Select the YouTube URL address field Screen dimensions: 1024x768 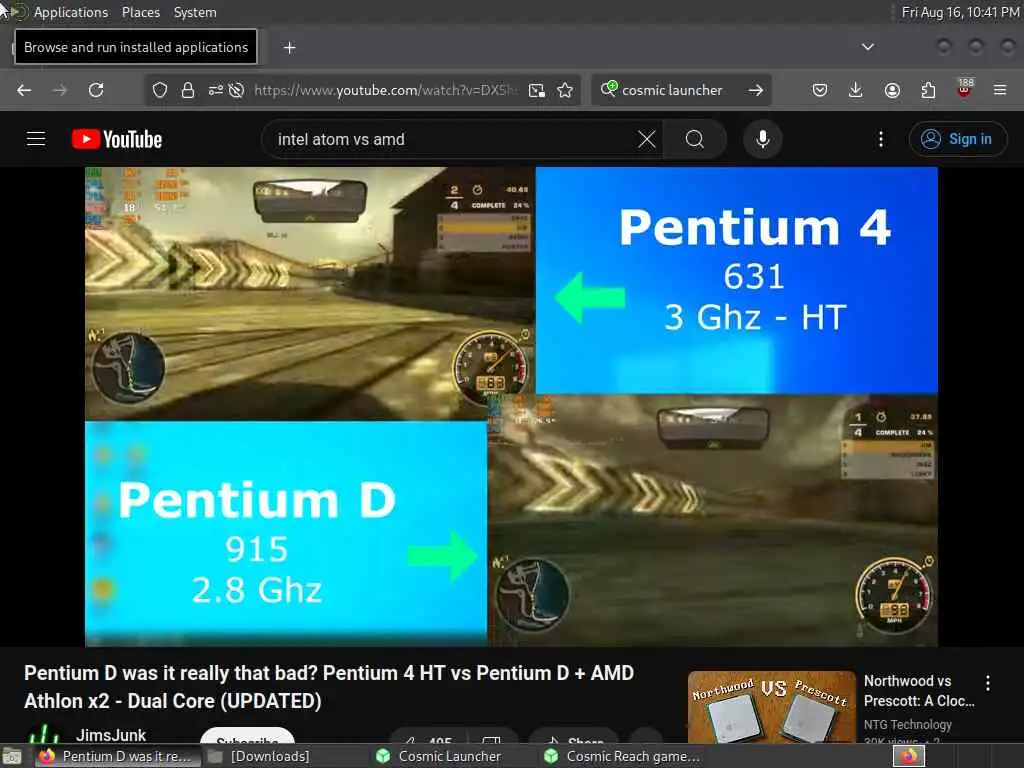[385, 90]
